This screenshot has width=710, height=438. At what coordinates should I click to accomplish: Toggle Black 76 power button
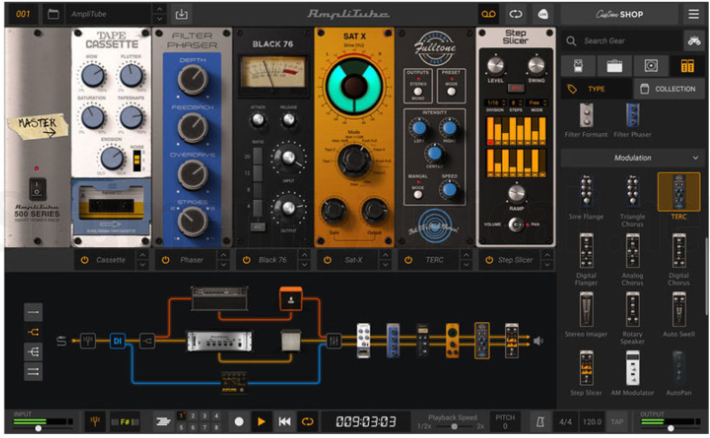(x=246, y=260)
